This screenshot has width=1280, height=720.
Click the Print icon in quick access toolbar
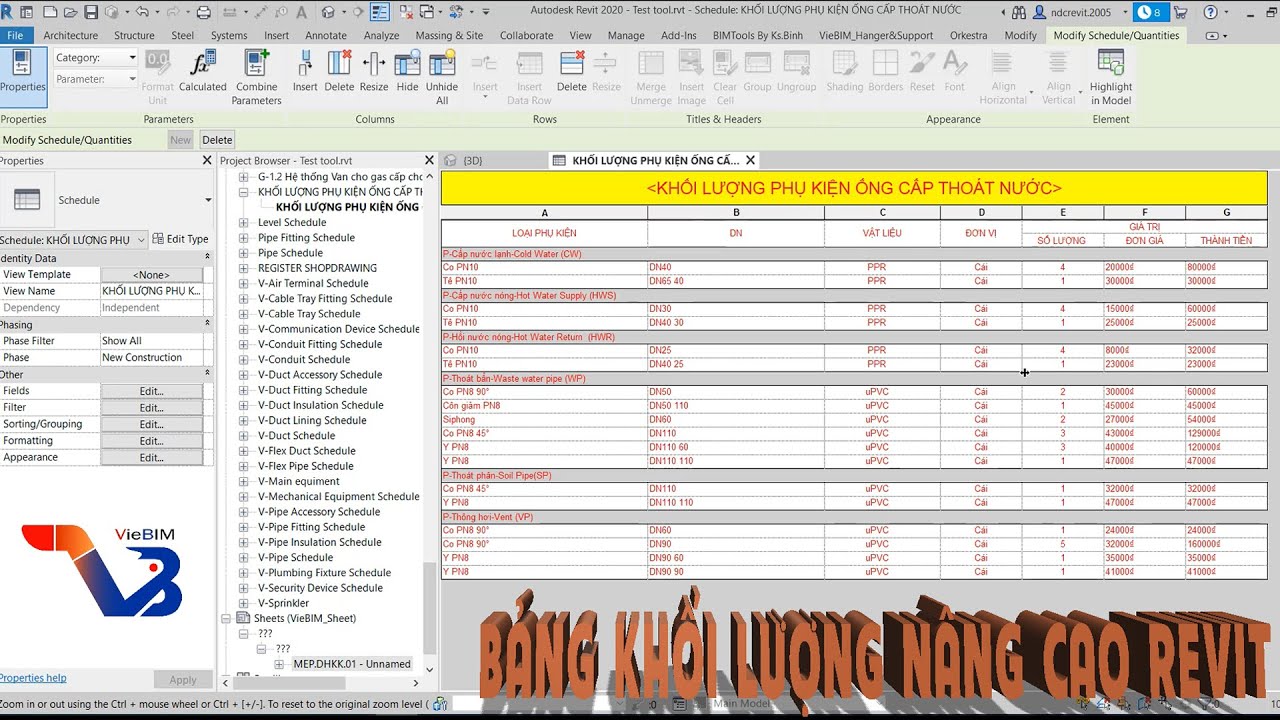(204, 12)
